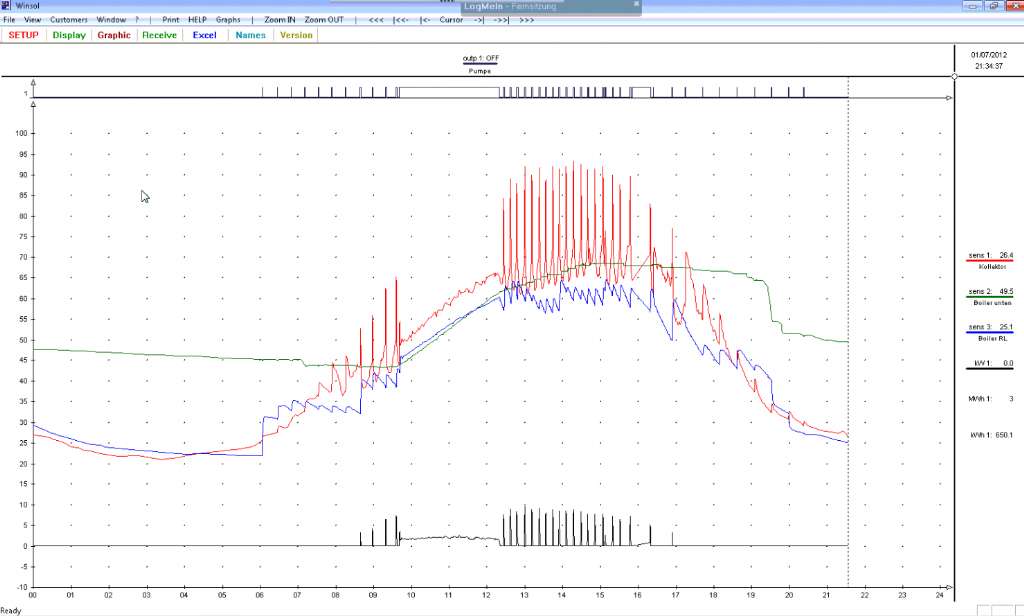Click the cursor handle circle atop the right divider
Screen dimensions: 1024x616
tap(955, 76)
